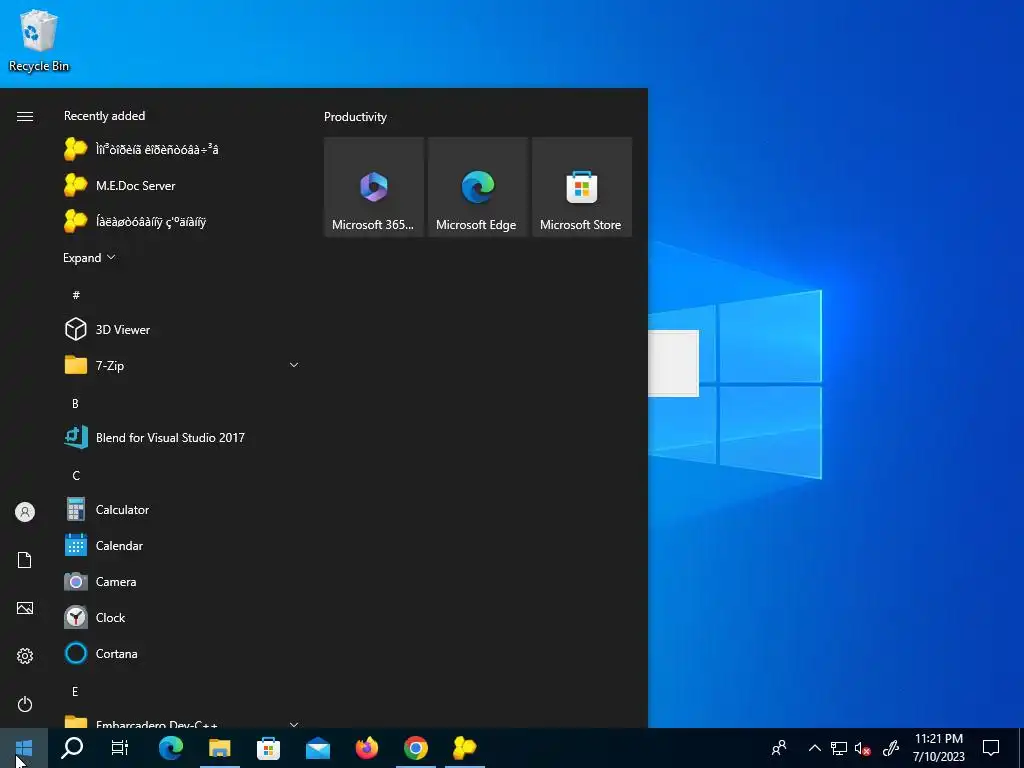Show hidden tray icons chevron

click(814, 748)
